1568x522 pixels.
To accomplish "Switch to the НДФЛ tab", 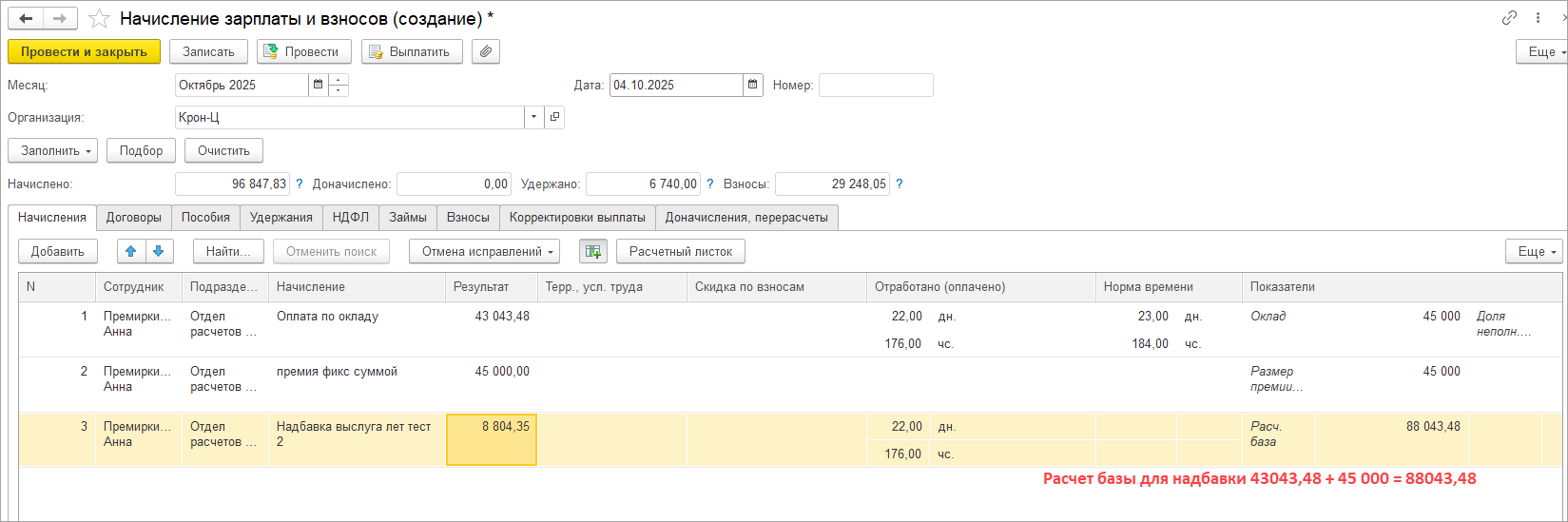I will 350,217.
